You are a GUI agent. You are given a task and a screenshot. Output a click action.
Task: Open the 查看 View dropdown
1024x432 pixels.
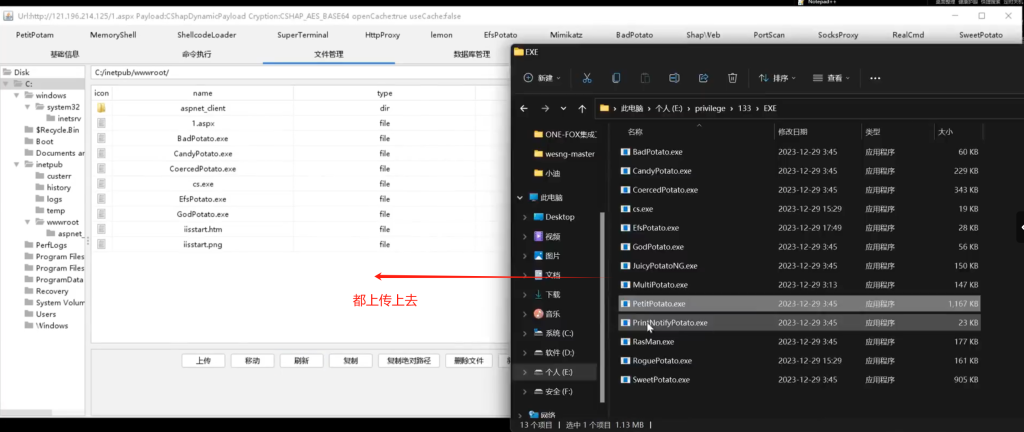tap(831, 78)
